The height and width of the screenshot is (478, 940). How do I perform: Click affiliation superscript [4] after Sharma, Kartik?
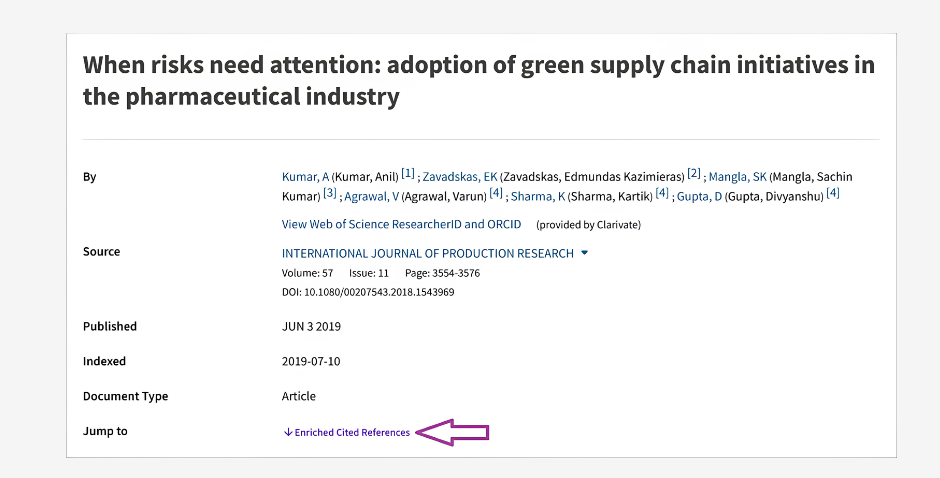click(x=662, y=193)
